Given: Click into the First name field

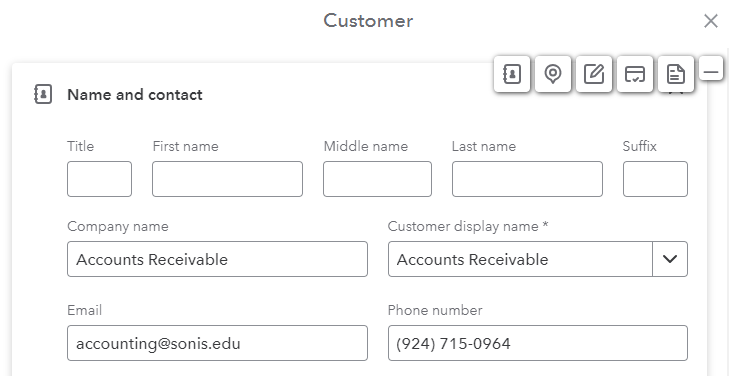Looking at the screenshot, I should click(x=227, y=179).
